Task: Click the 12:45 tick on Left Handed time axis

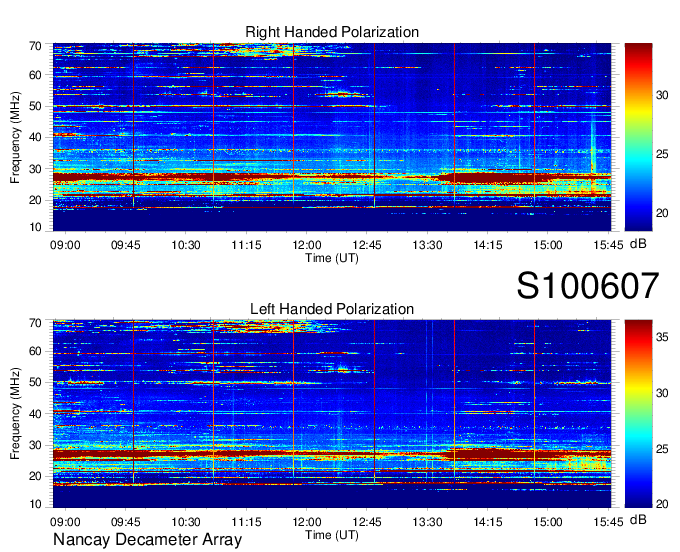Action: (x=367, y=522)
